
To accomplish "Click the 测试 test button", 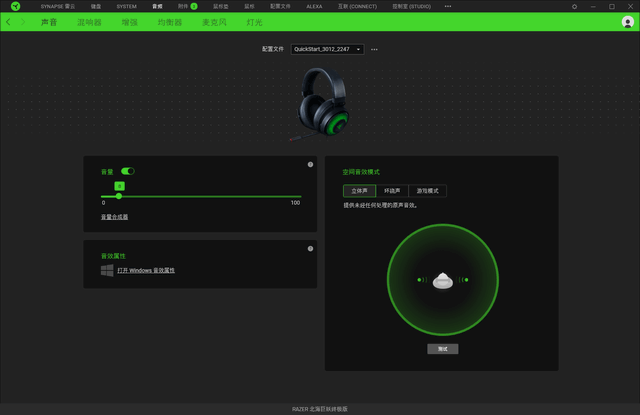I will [x=442, y=349].
